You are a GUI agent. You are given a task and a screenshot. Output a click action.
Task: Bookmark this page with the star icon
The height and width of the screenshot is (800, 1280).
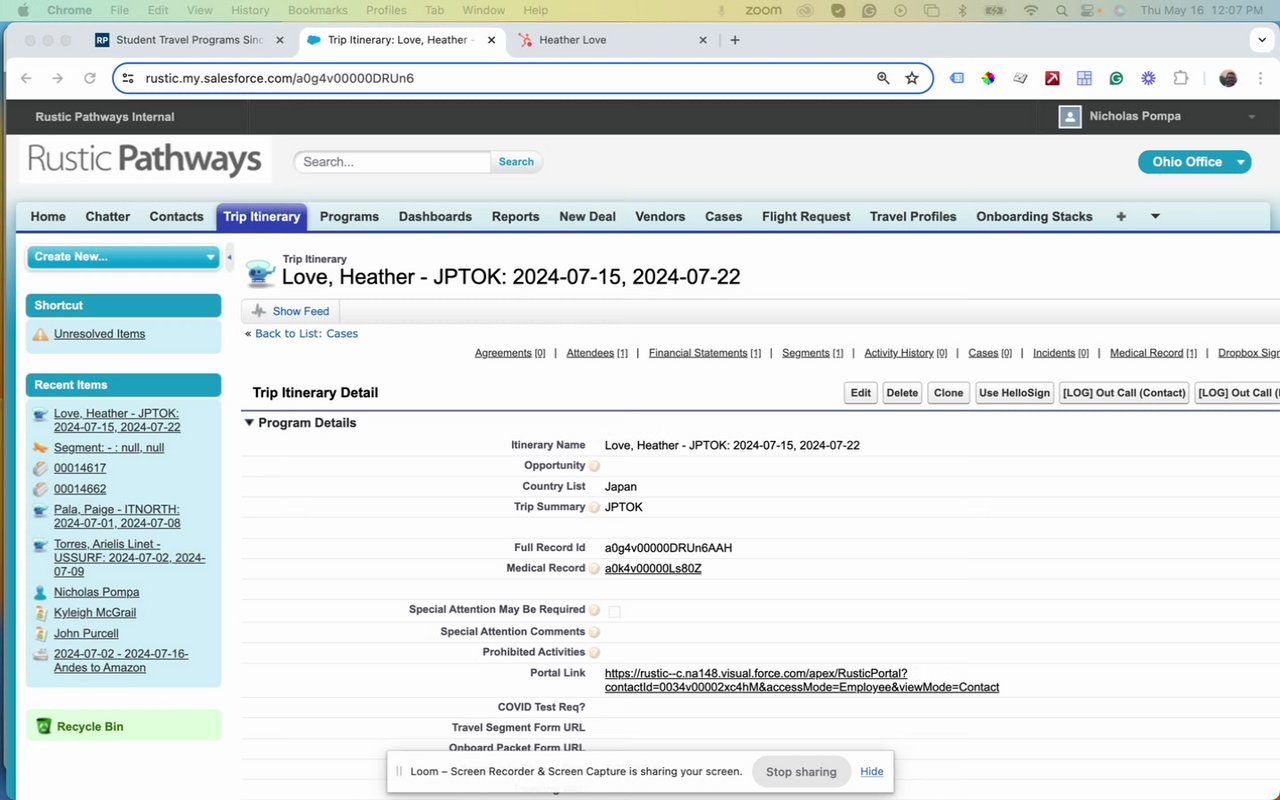click(x=912, y=78)
